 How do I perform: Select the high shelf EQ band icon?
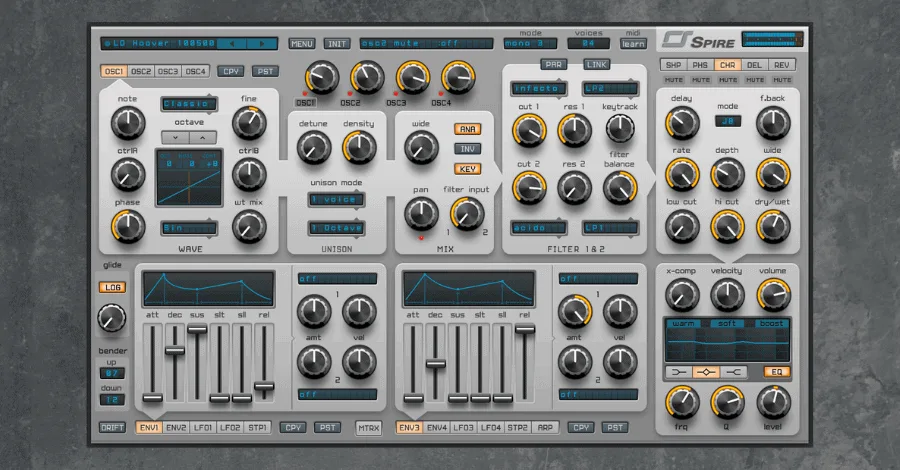733,372
